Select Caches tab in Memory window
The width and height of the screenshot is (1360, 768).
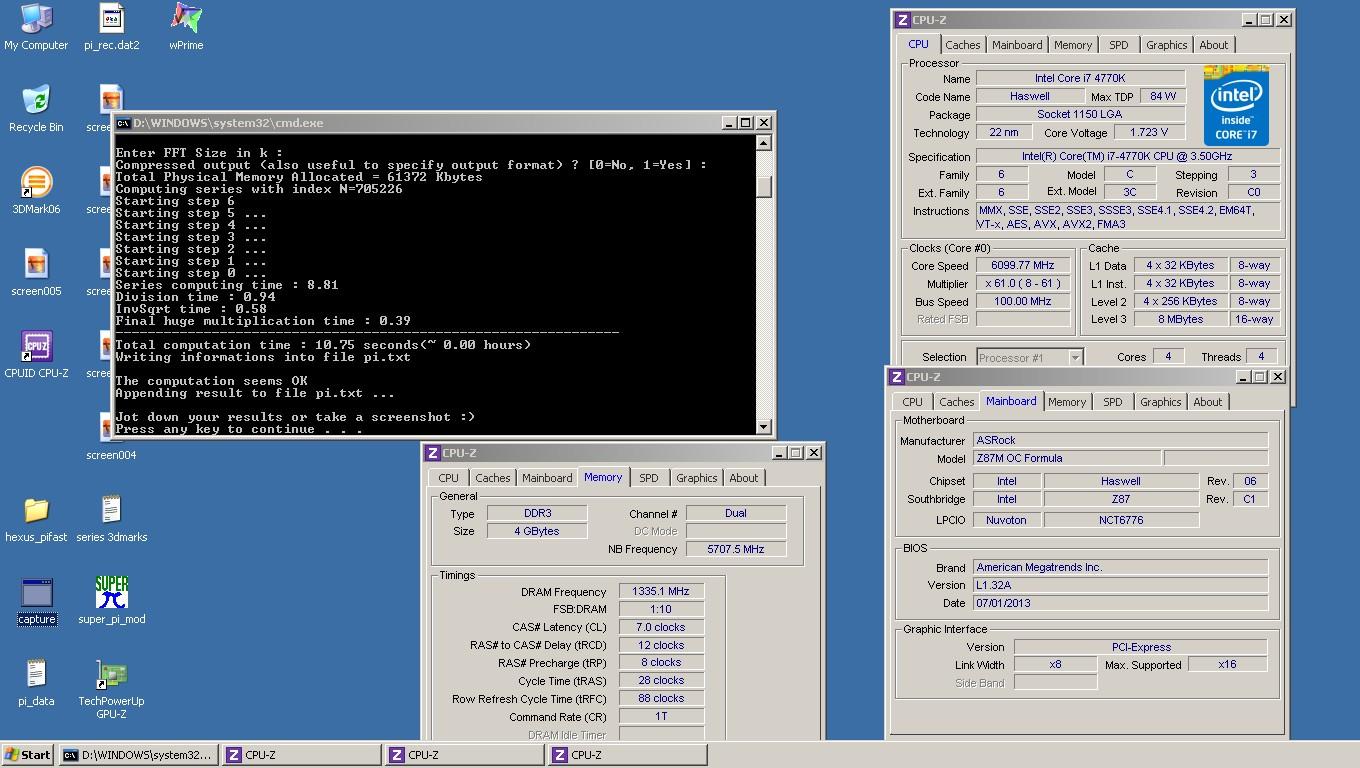coord(492,478)
